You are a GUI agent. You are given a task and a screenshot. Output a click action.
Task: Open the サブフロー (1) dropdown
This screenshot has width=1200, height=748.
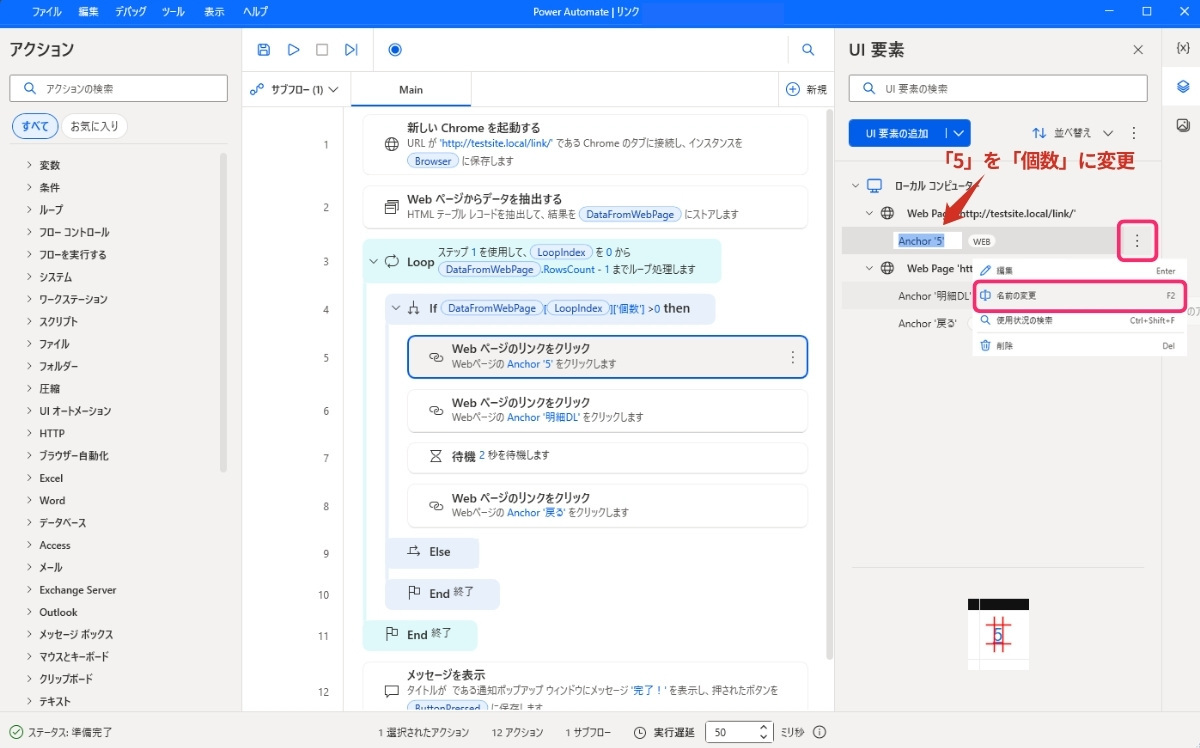point(295,89)
